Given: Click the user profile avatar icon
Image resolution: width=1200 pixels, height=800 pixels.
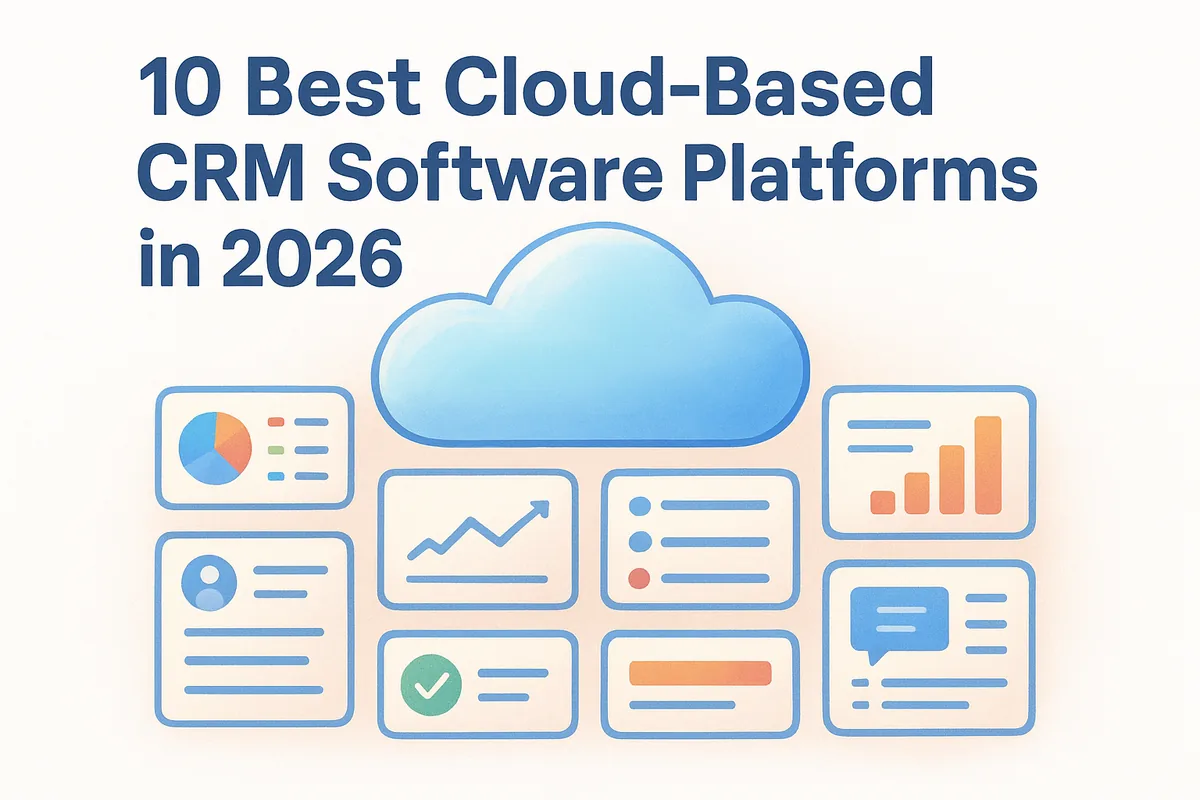Looking at the screenshot, I should pyautogui.click(x=210, y=583).
